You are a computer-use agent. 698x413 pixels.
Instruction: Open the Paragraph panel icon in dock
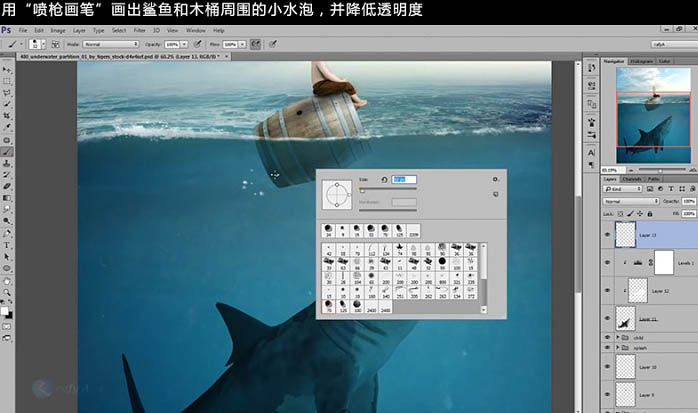pyautogui.click(x=591, y=164)
